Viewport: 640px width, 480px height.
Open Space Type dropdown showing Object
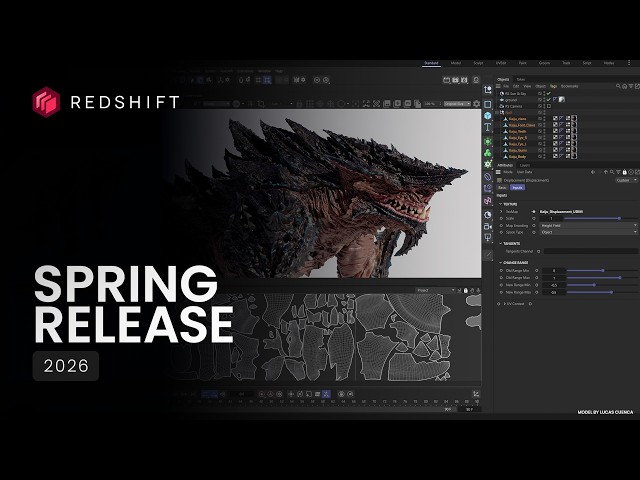click(x=589, y=232)
